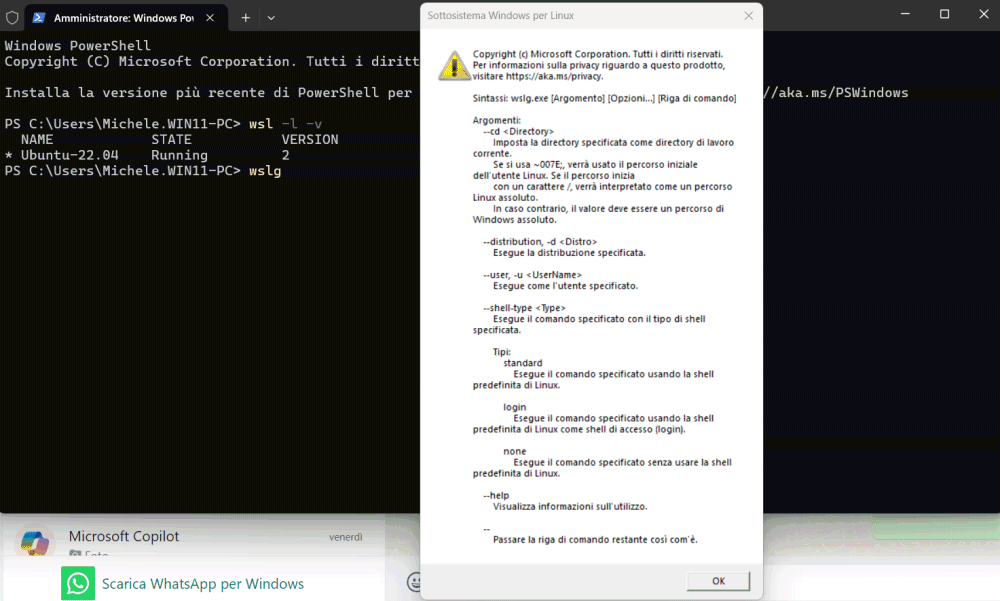Click the 'standard' shell type text
Image resolution: width=1000 pixels, height=601 pixels.
coord(522,363)
